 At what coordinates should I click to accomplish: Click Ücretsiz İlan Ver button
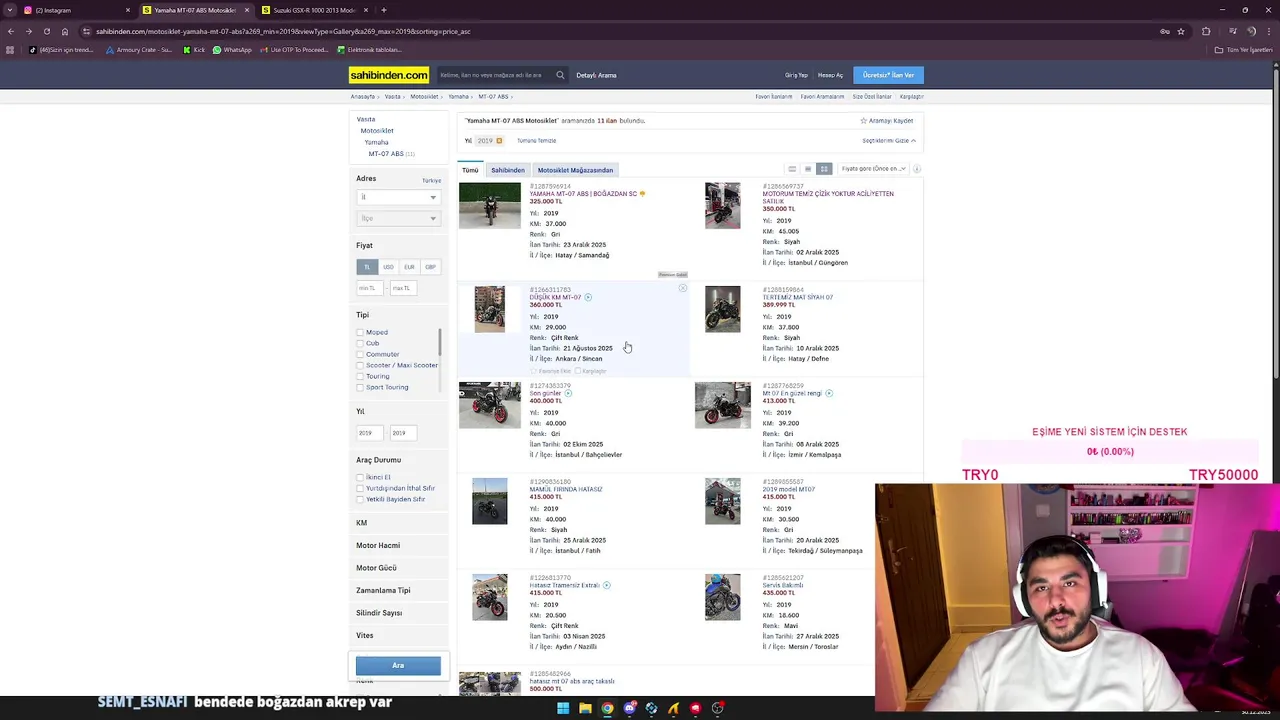pos(889,75)
